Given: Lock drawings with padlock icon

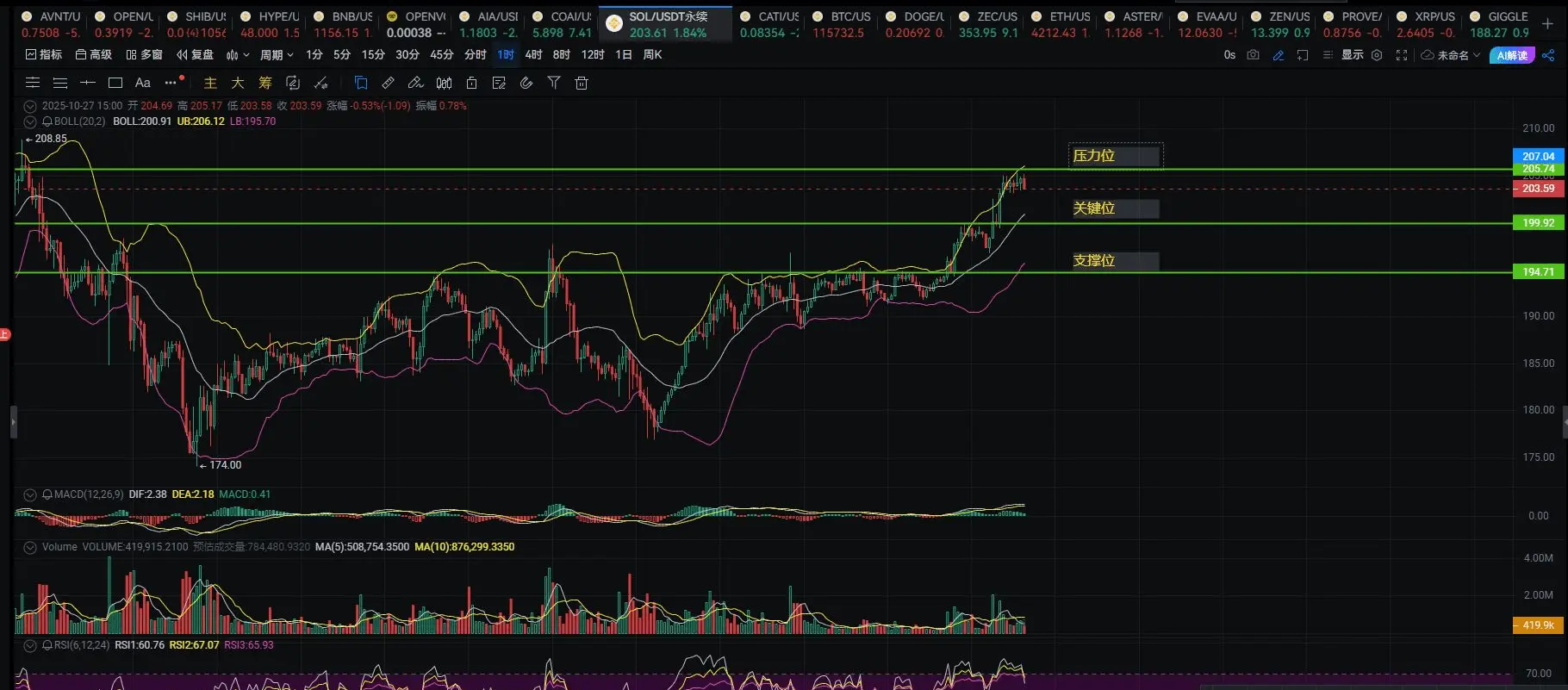Looking at the screenshot, I should [x=471, y=83].
